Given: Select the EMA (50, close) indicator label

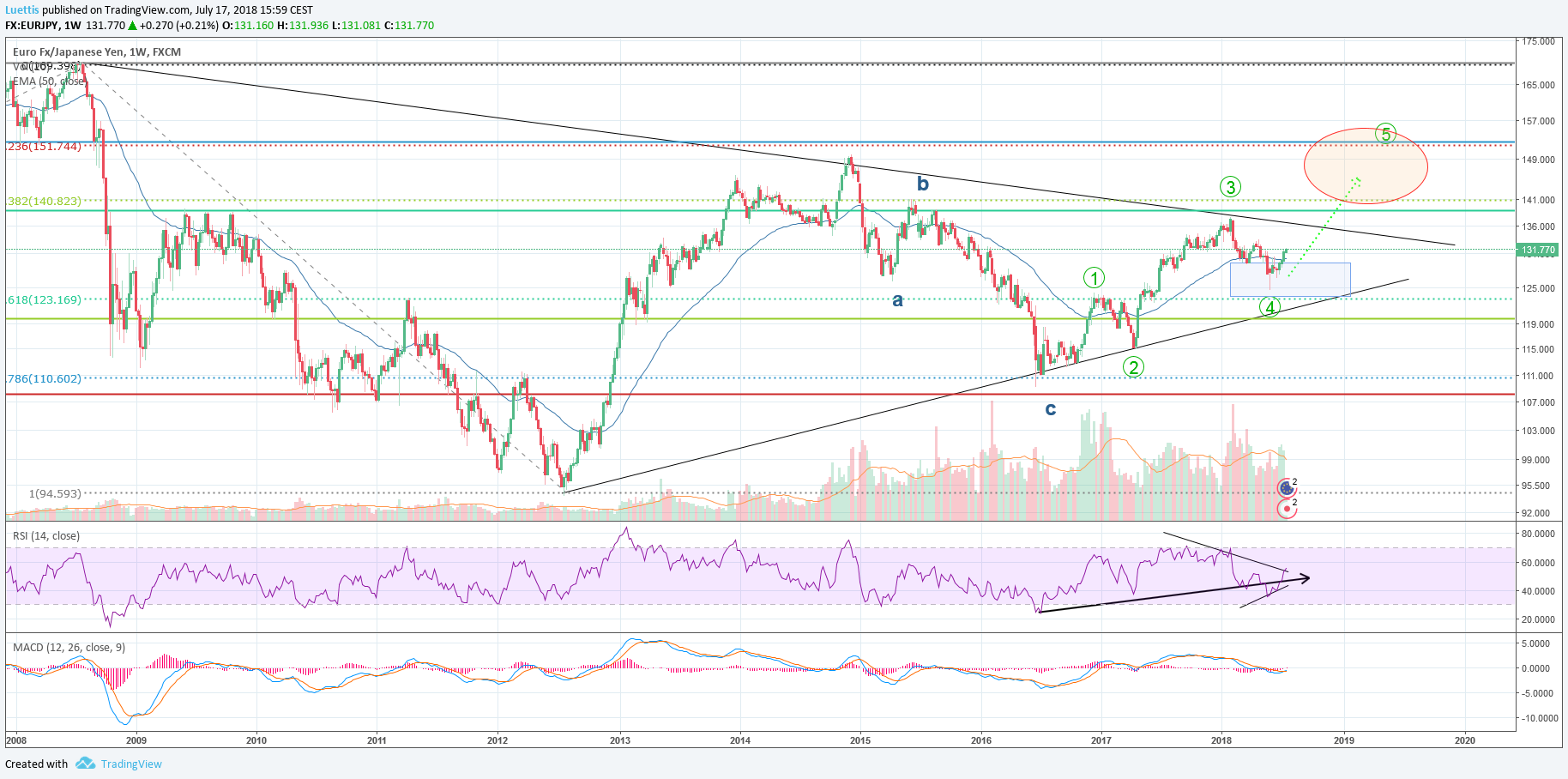Looking at the screenshot, I should (x=49, y=82).
